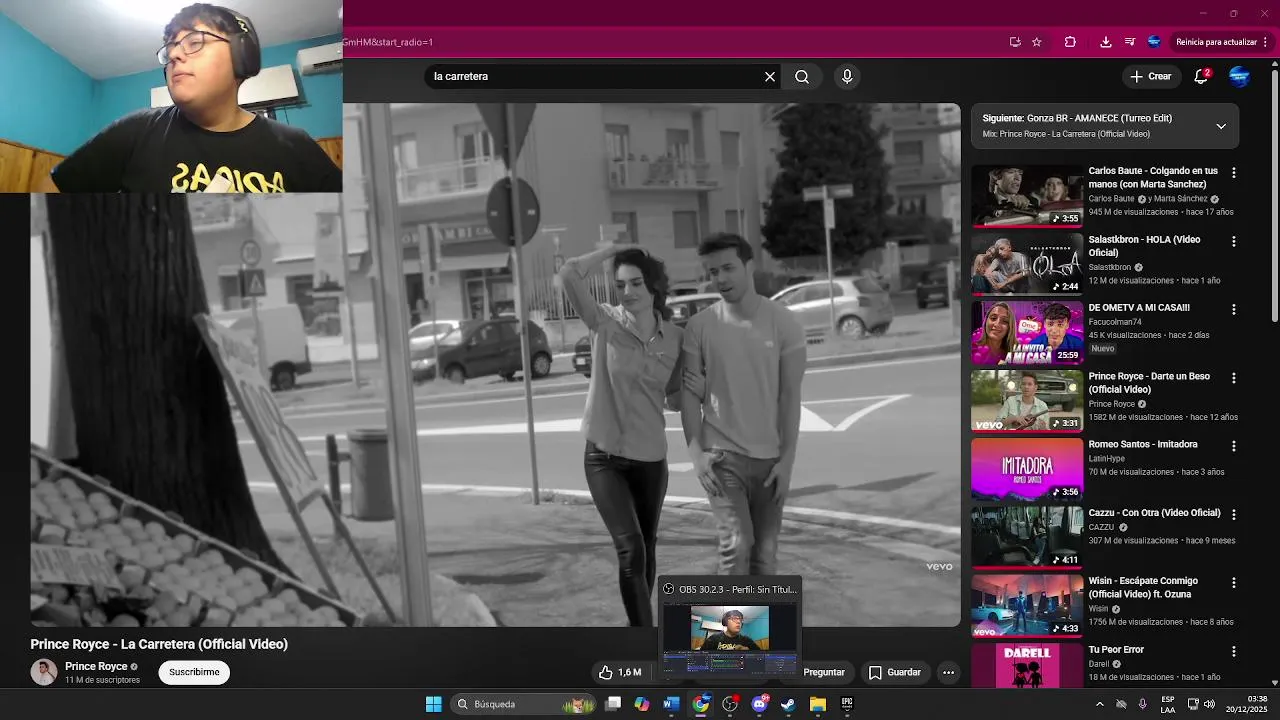
Task: Open File Explorer from the taskbar
Action: click(x=817, y=704)
